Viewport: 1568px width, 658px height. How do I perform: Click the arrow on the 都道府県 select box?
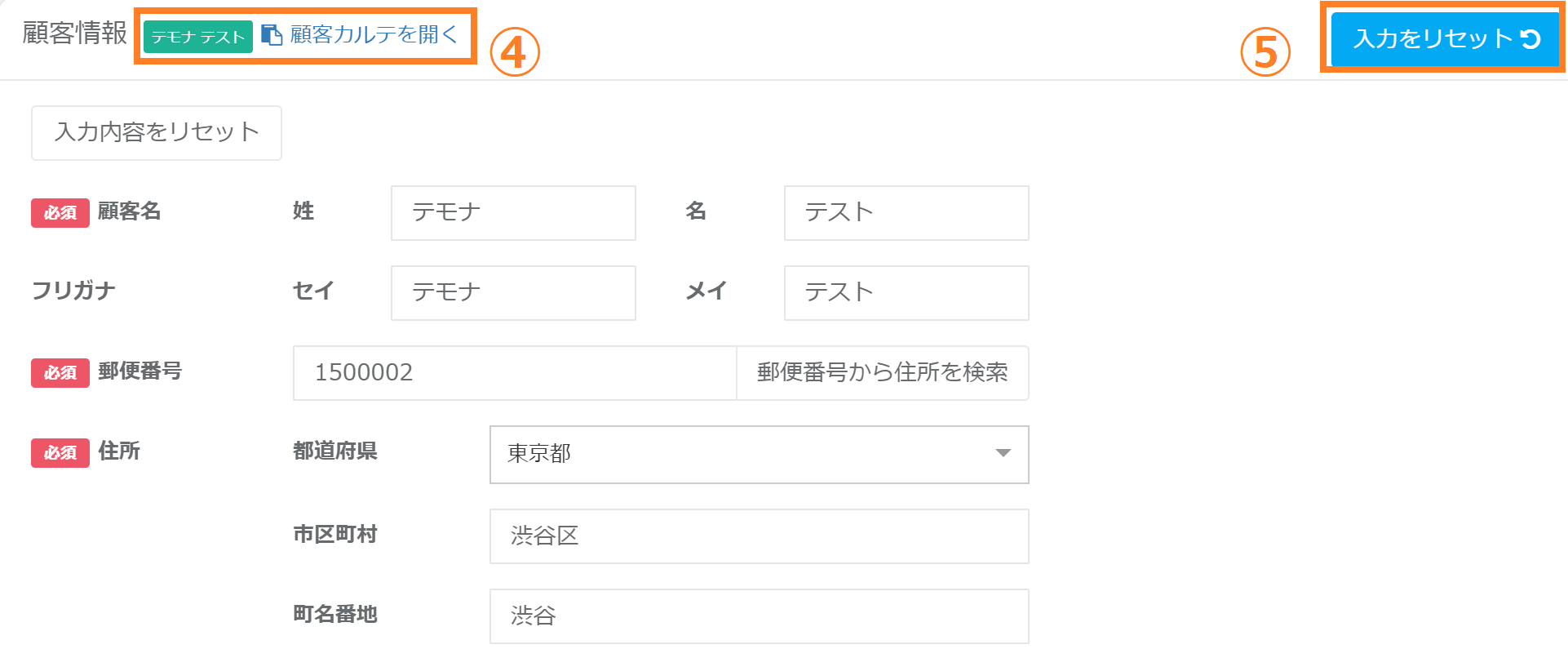[1003, 454]
